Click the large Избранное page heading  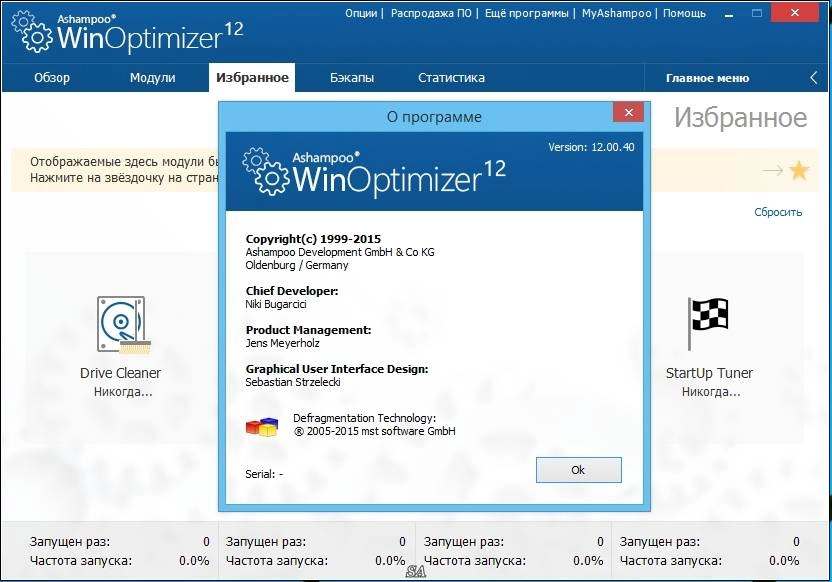click(x=740, y=117)
